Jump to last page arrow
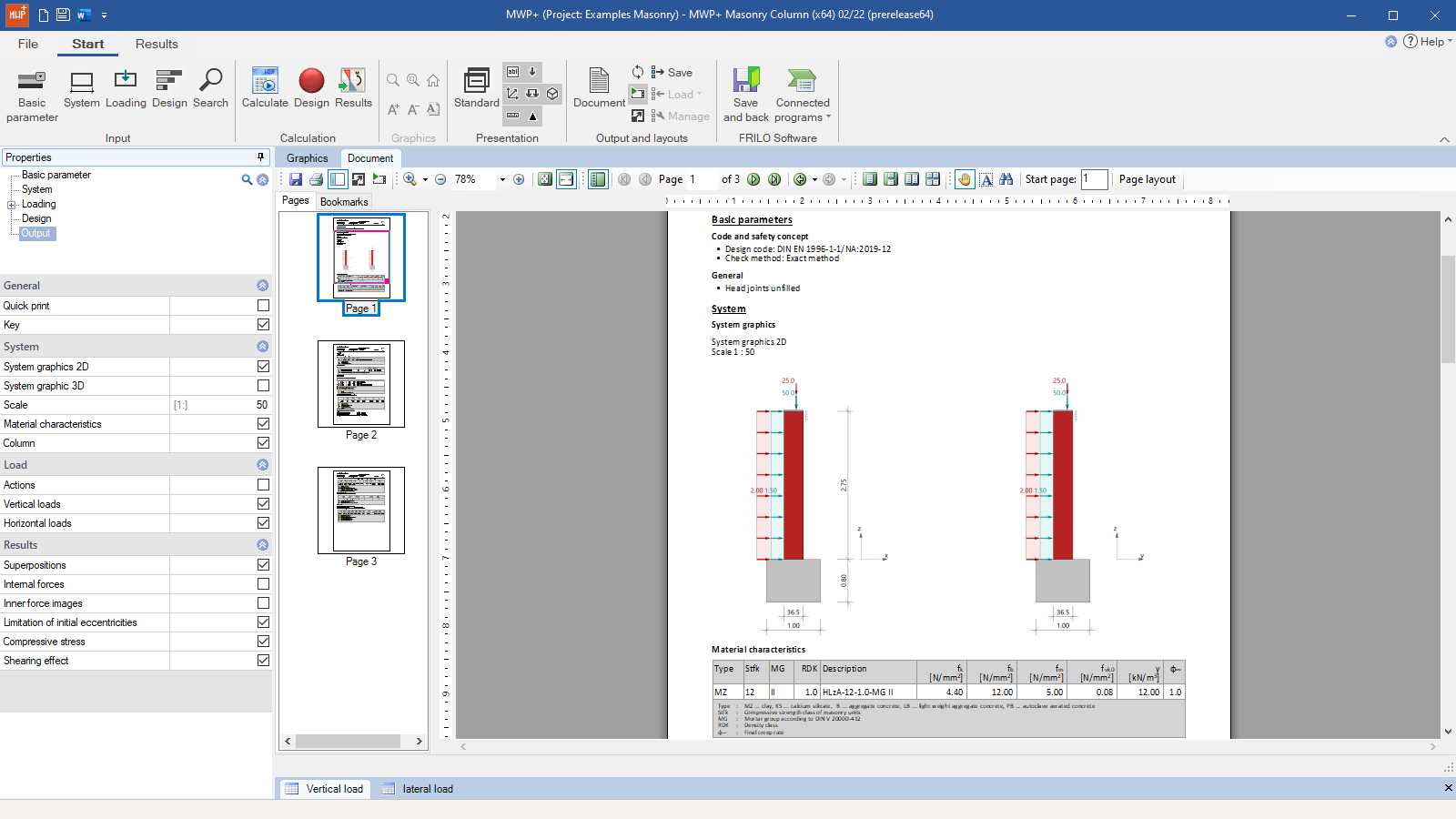 point(774,179)
